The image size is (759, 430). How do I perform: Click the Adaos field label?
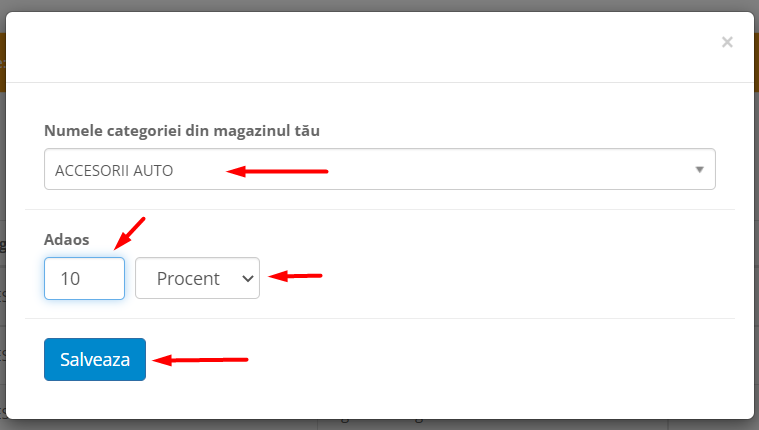tap(67, 239)
